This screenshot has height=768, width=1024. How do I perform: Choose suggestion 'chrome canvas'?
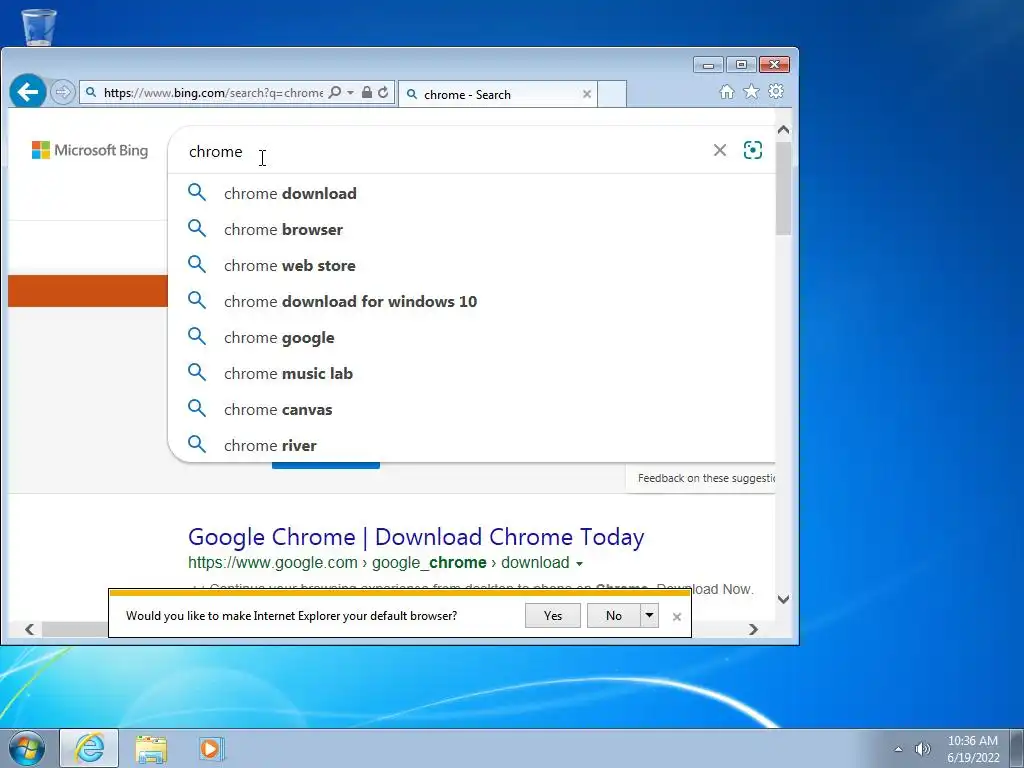point(472,409)
